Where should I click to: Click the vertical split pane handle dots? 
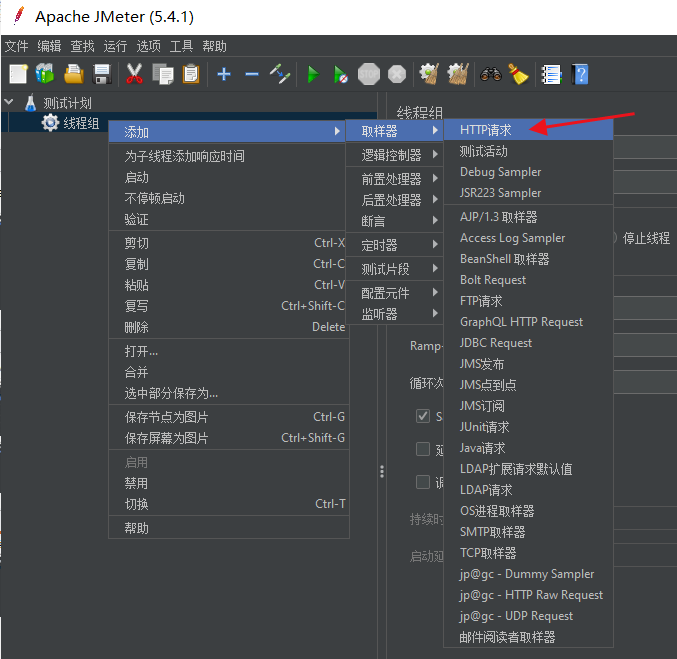tap(382, 471)
